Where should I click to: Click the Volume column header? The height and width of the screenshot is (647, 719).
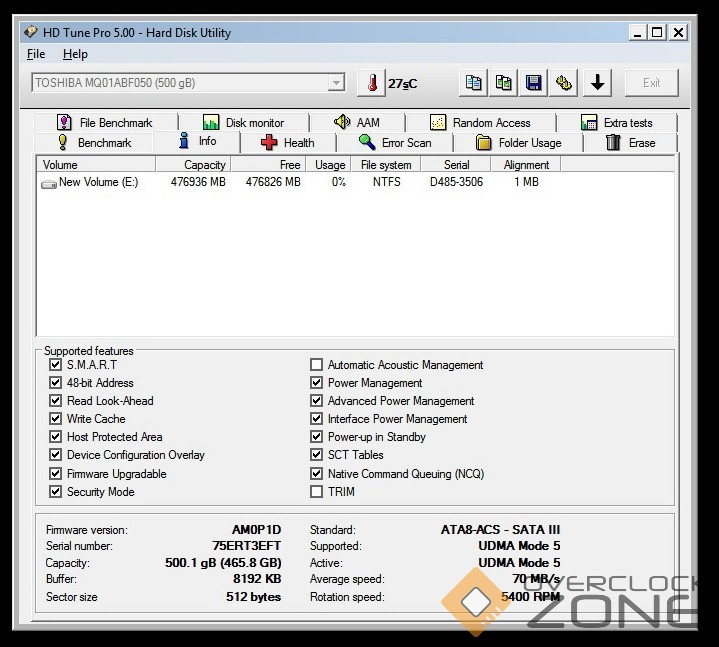(96, 165)
